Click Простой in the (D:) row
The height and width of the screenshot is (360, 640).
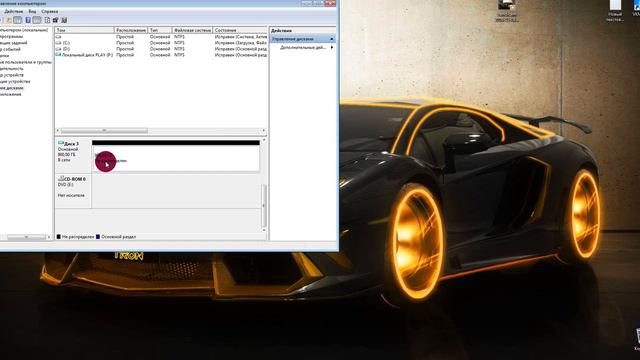coord(125,49)
